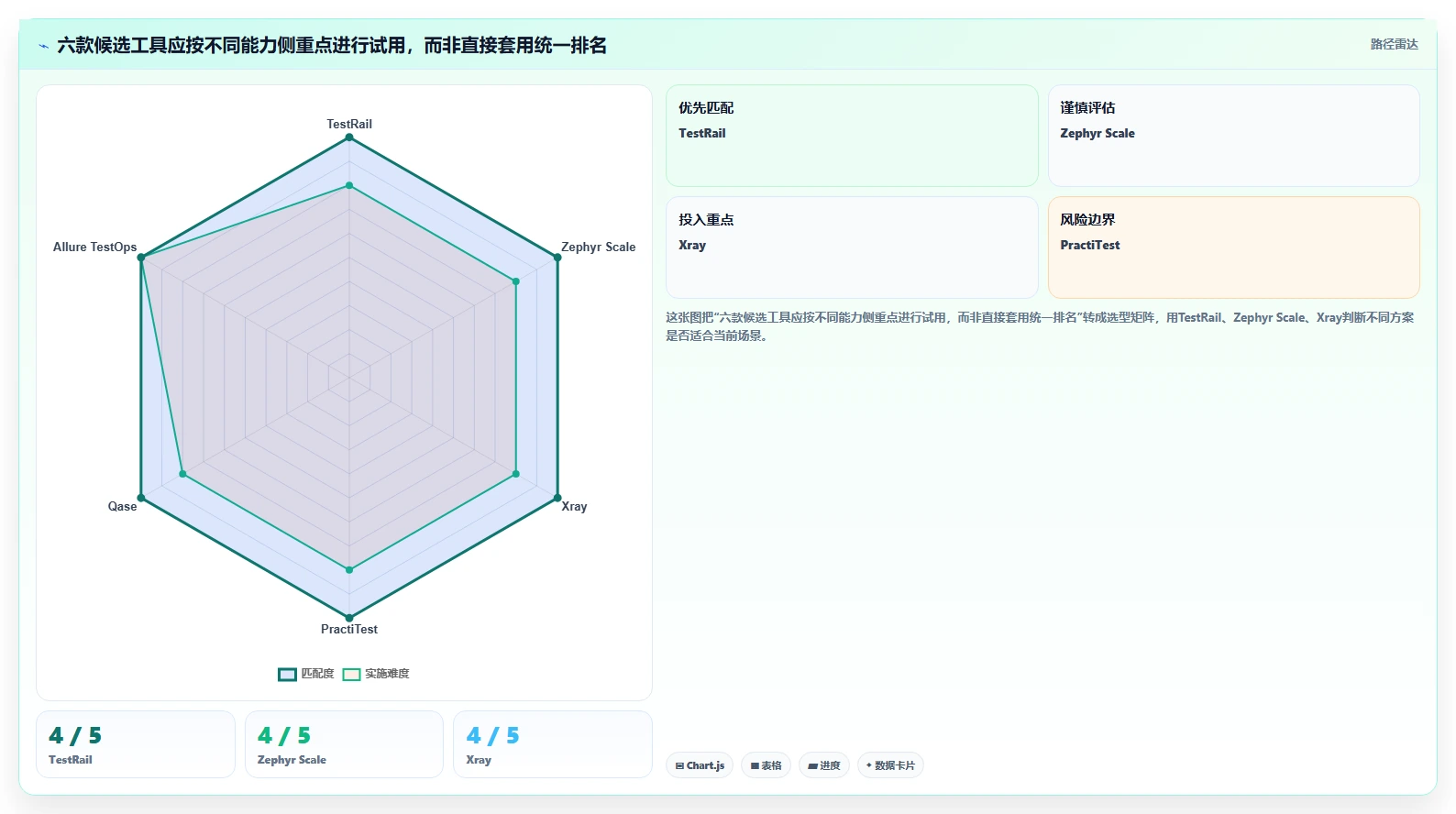Click the 进度 tag pill
Viewport: 1456px width, 814px height.
pyautogui.click(x=824, y=765)
